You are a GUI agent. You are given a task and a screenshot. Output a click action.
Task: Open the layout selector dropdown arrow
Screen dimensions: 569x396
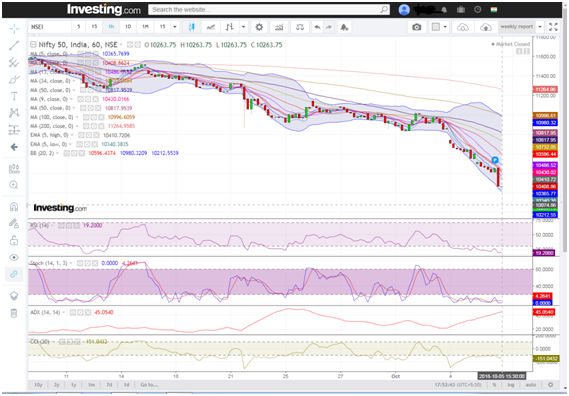tap(445, 27)
